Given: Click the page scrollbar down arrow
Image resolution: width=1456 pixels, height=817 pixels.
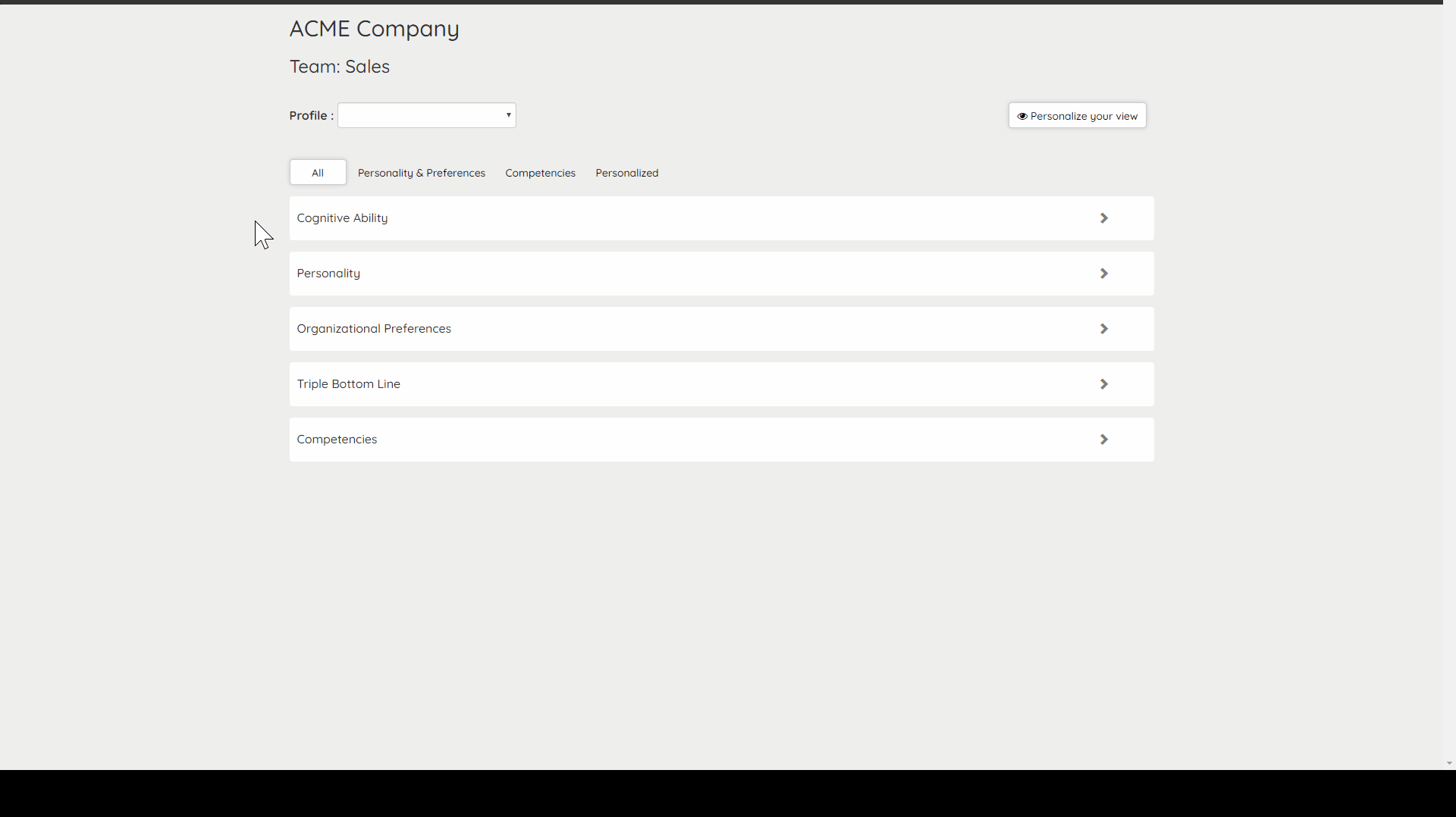Looking at the screenshot, I should pos(1449,763).
